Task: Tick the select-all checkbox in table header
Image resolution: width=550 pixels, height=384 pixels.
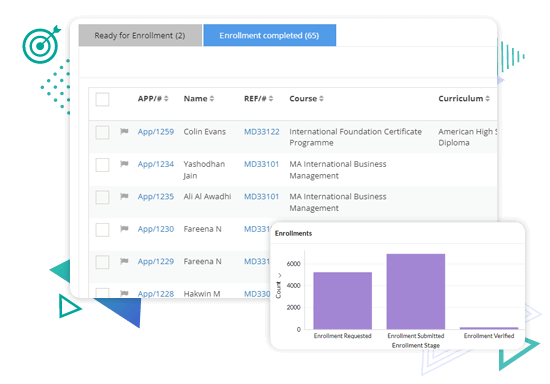Action: tap(102, 99)
